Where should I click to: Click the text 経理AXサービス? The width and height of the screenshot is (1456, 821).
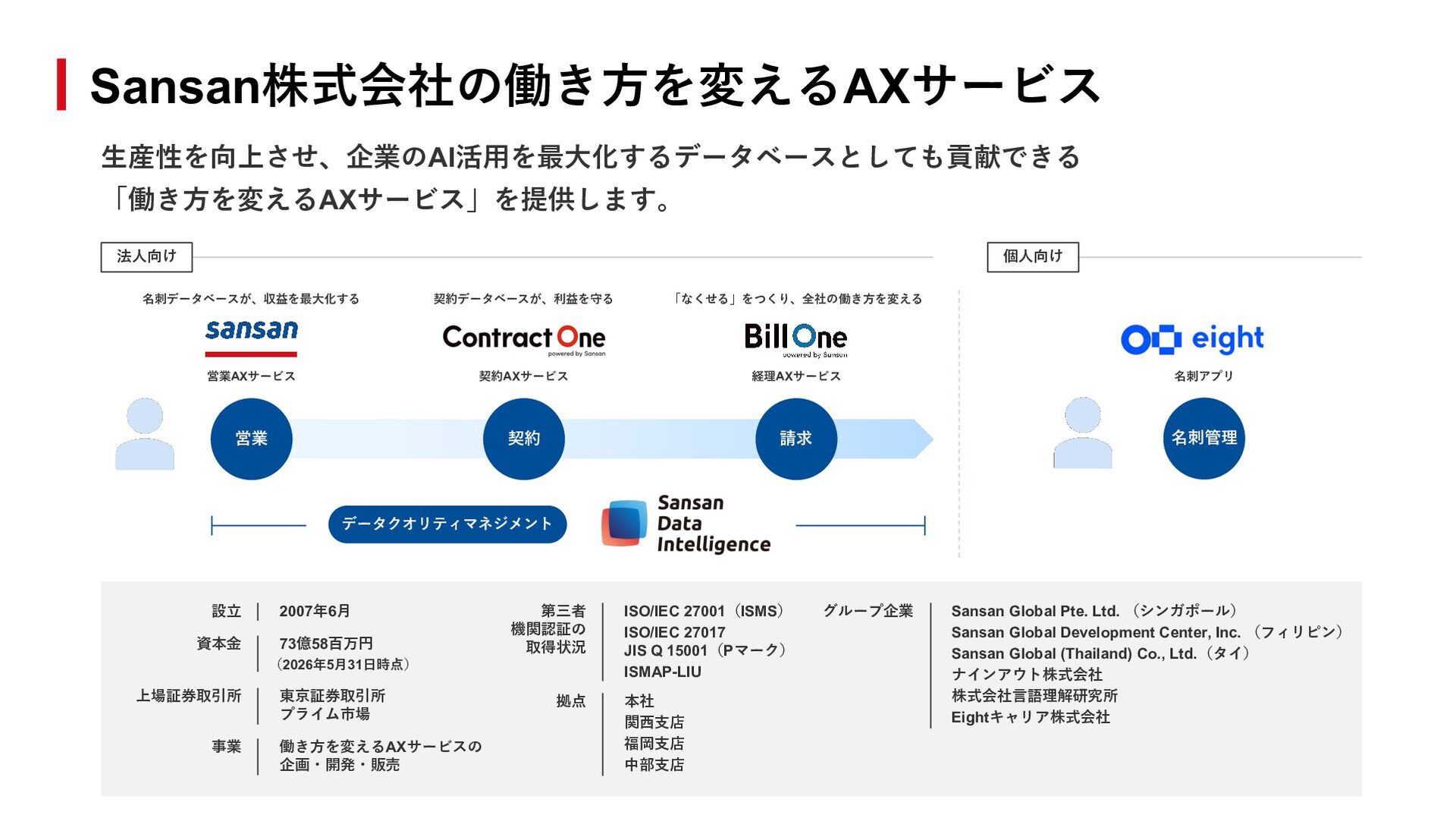point(795,376)
